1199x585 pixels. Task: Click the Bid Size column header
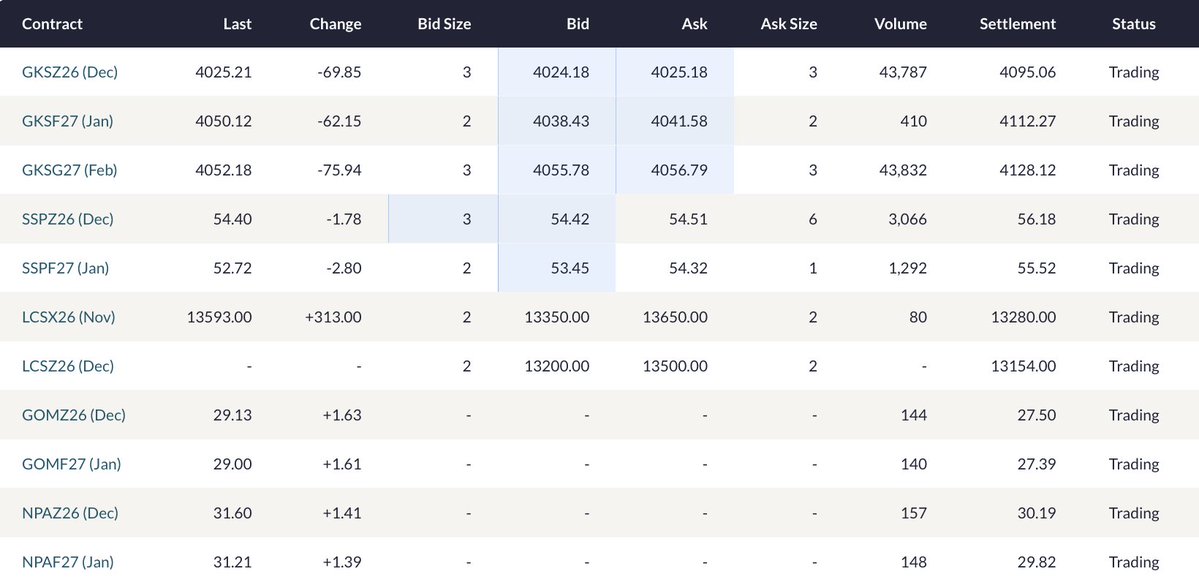[444, 24]
